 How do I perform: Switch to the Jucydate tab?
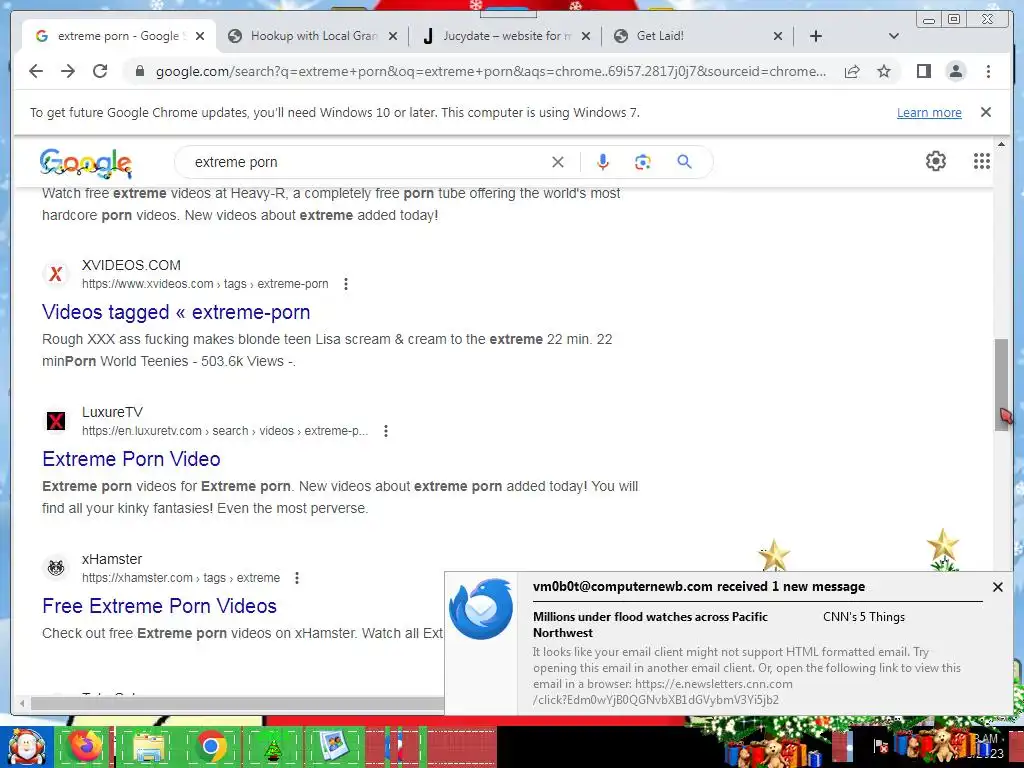(x=506, y=36)
